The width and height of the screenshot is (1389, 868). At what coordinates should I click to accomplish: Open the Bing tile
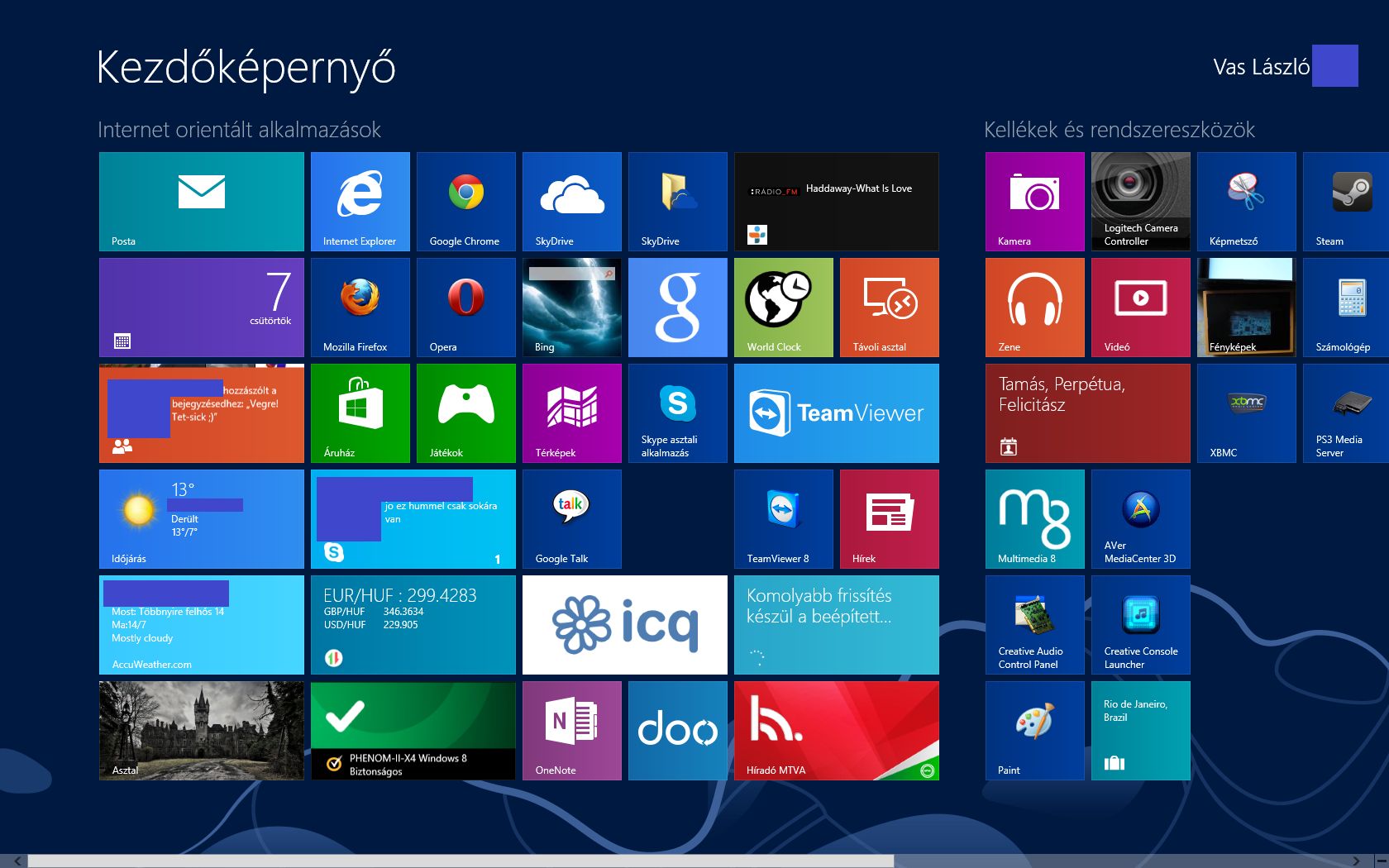point(572,308)
